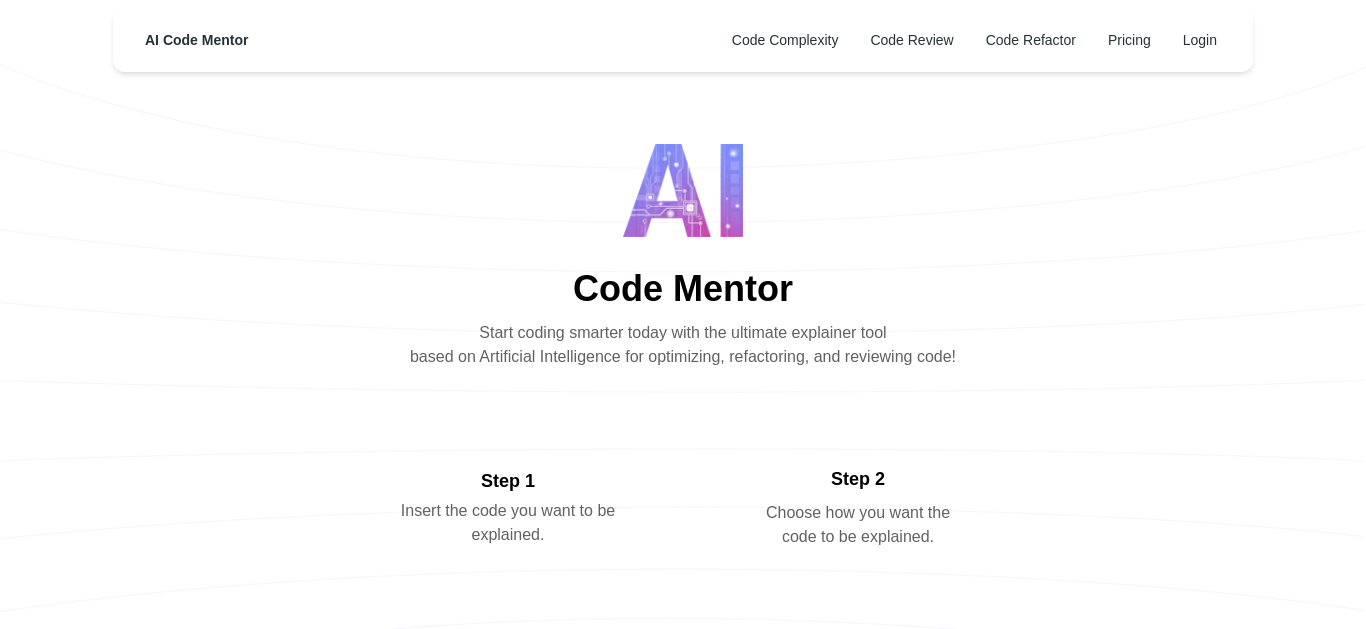Open the Code Review page
This screenshot has height=629, width=1366.
[x=912, y=40]
